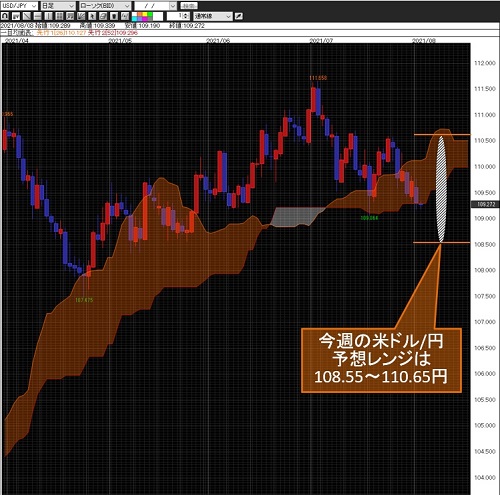Viewport: 500px width, 495px height.
Task: Click the current price label 109.272
Action: click(485, 204)
